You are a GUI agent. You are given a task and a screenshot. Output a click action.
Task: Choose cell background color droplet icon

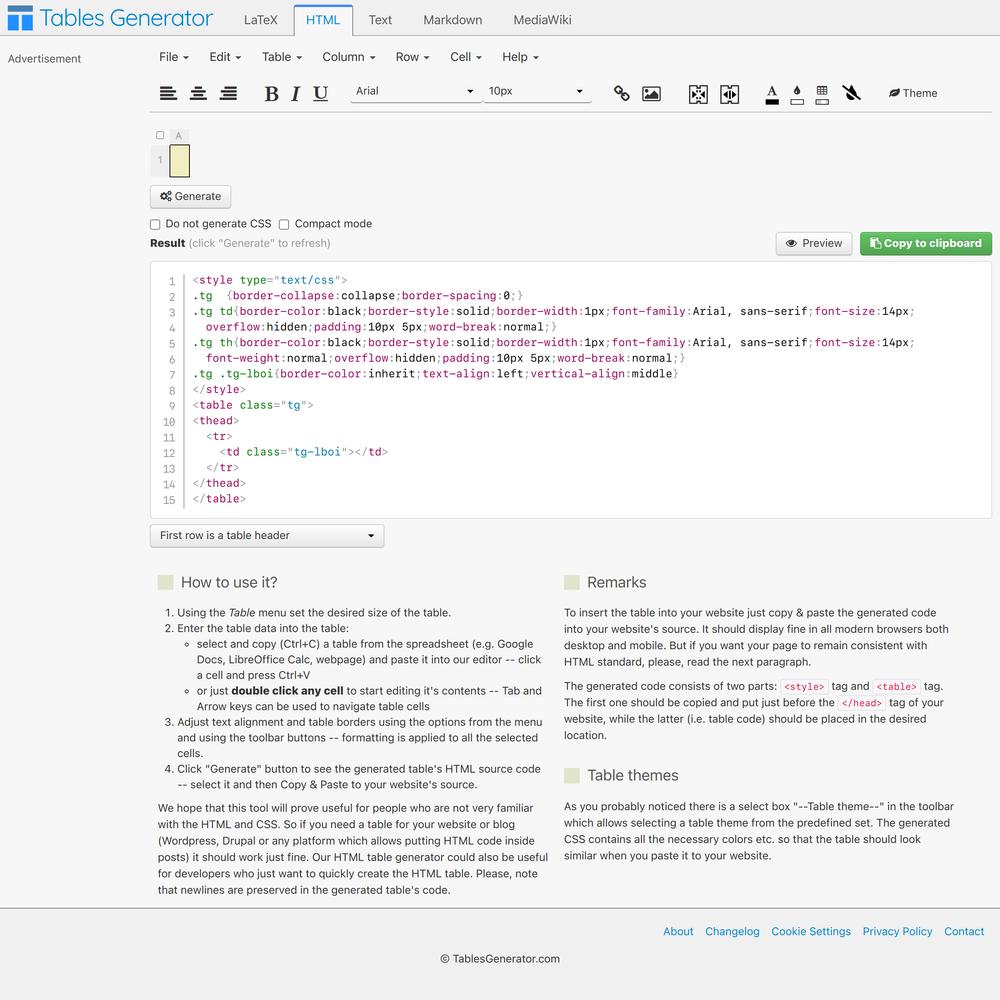(797, 94)
